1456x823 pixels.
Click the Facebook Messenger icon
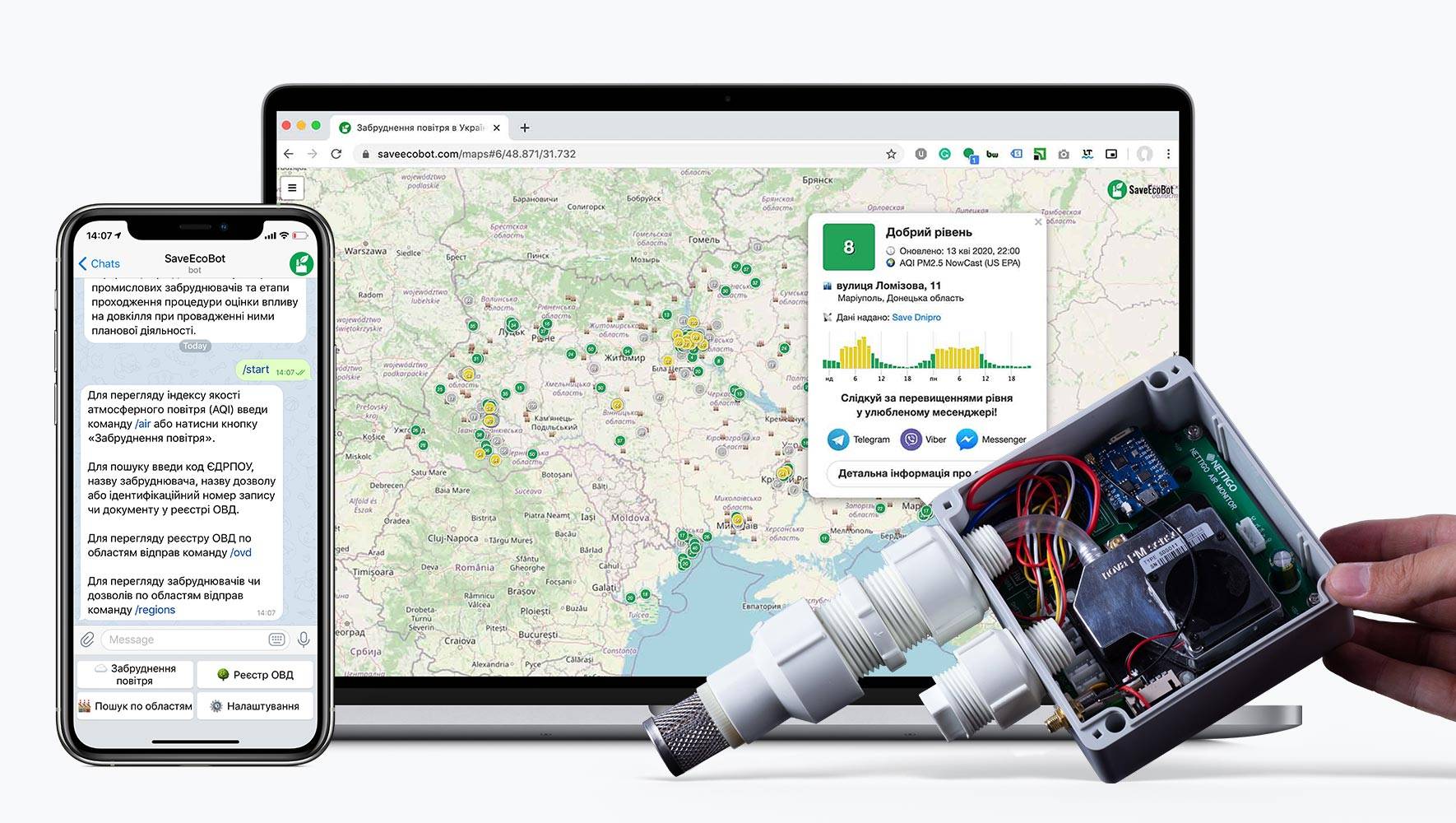pyautogui.click(x=967, y=439)
